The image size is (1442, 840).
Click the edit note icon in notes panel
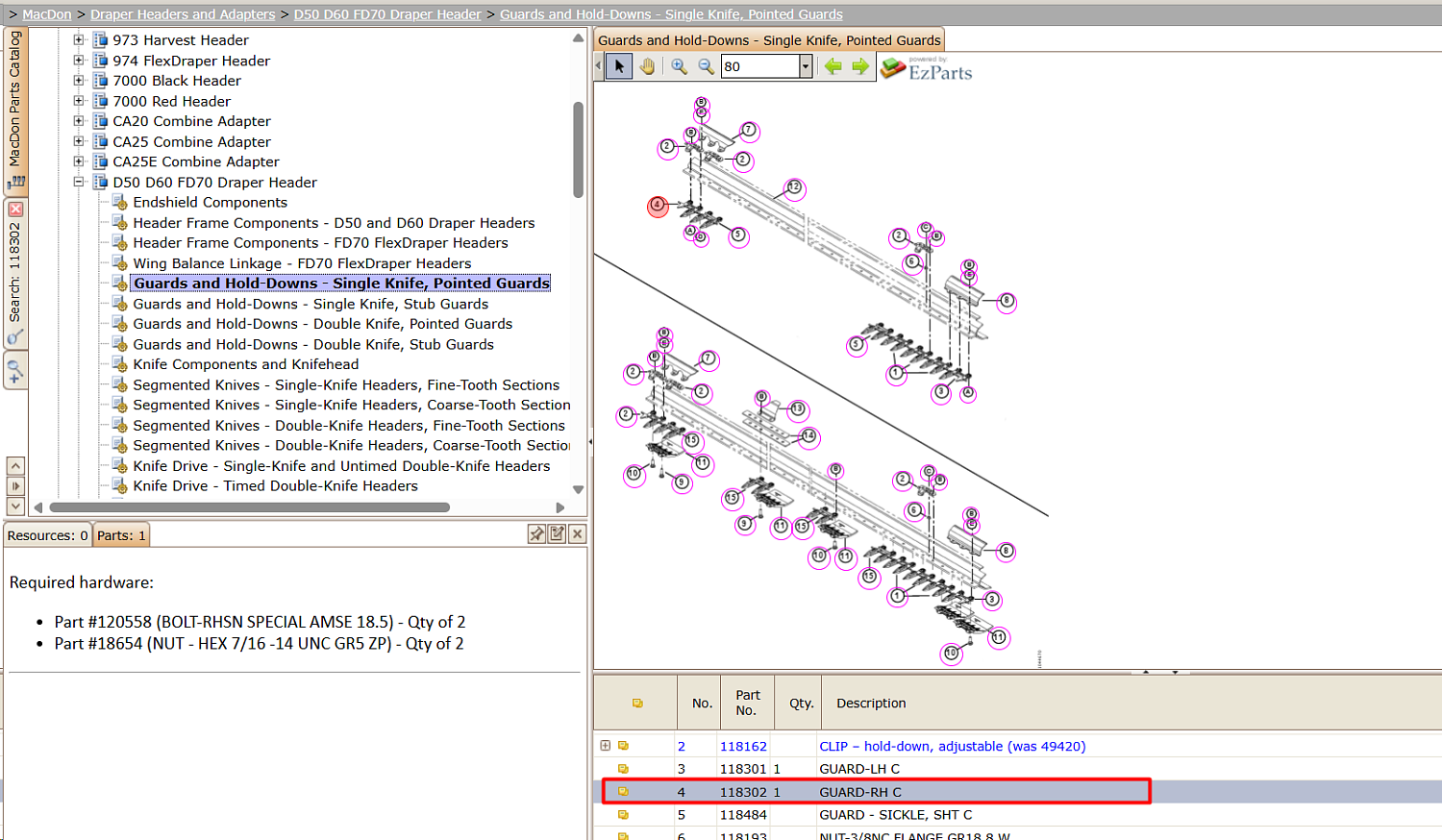point(557,533)
